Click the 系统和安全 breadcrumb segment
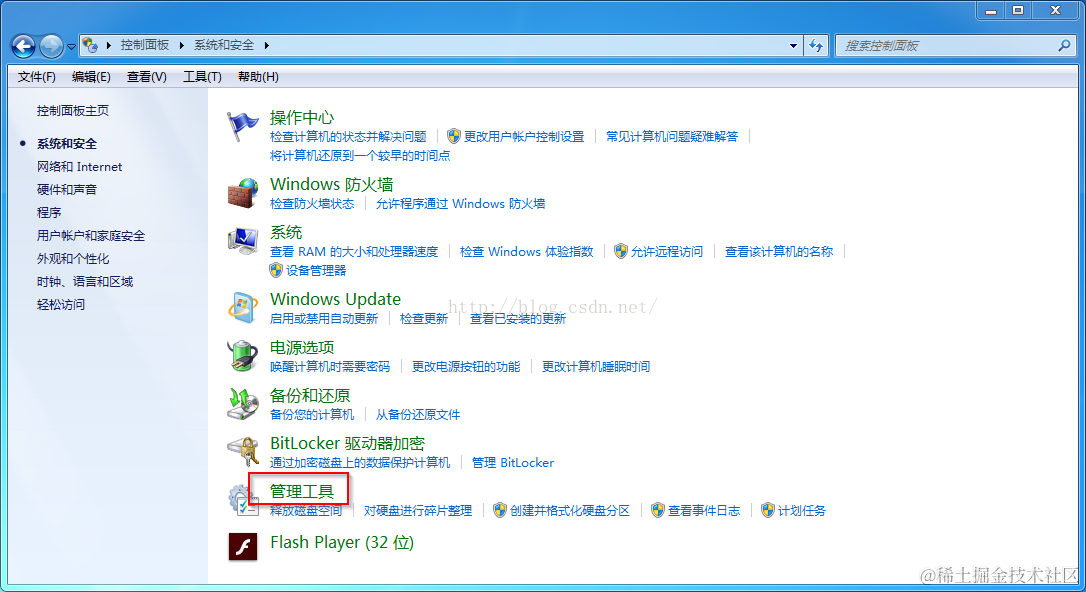Viewport: 1086px width, 592px height. (x=224, y=45)
